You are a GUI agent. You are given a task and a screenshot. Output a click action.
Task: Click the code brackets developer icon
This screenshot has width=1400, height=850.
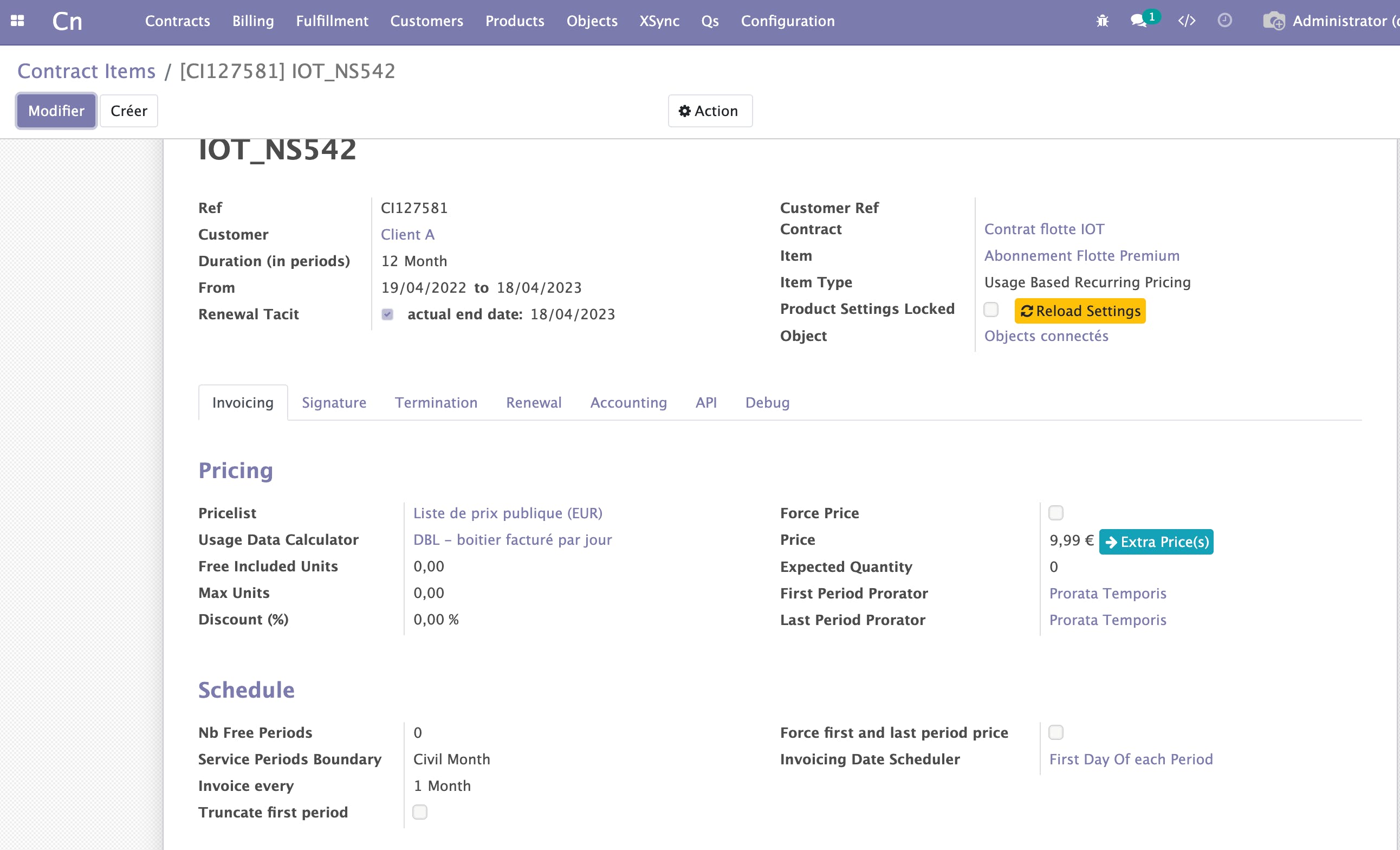click(1187, 21)
